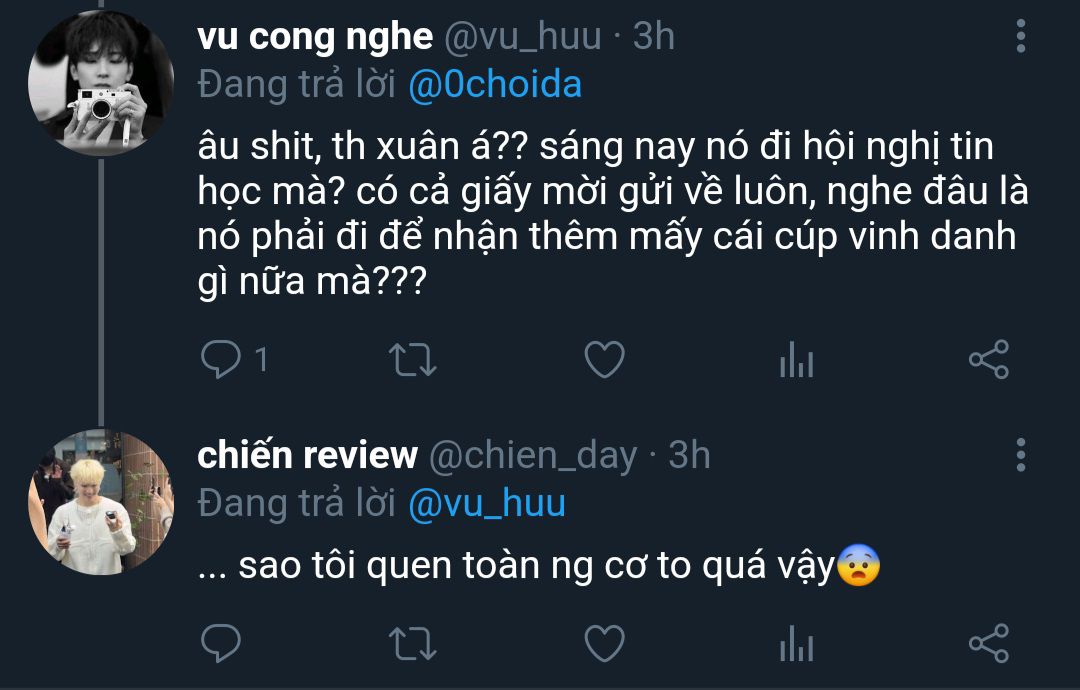View analytics for vu cong nghe's tweet
The height and width of the screenshot is (690, 1080).
[796, 360]
